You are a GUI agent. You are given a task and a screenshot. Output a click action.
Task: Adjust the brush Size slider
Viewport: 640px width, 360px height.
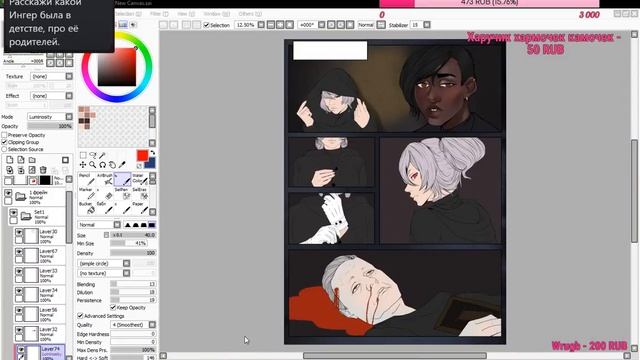point(133,235)
